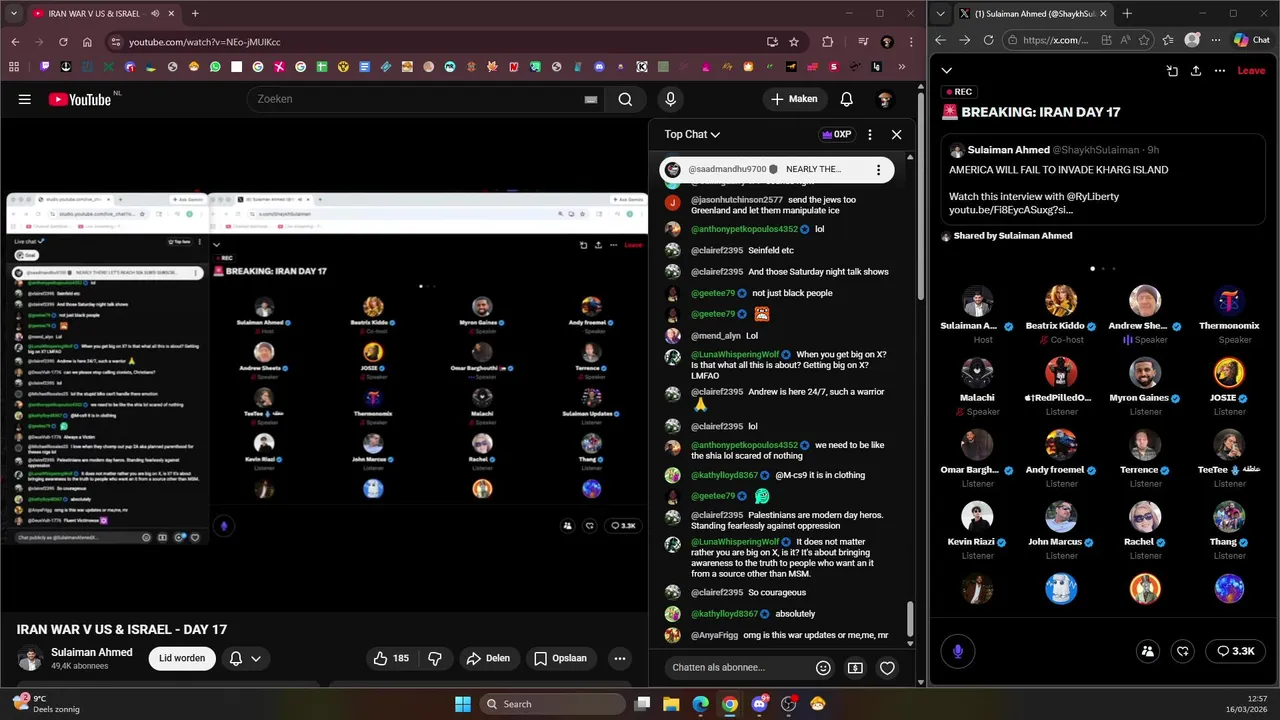The width and height of the screenshot is (1280, 720).
Task: Open Chrome extensions puzzle icon
Action: (827, 42)
